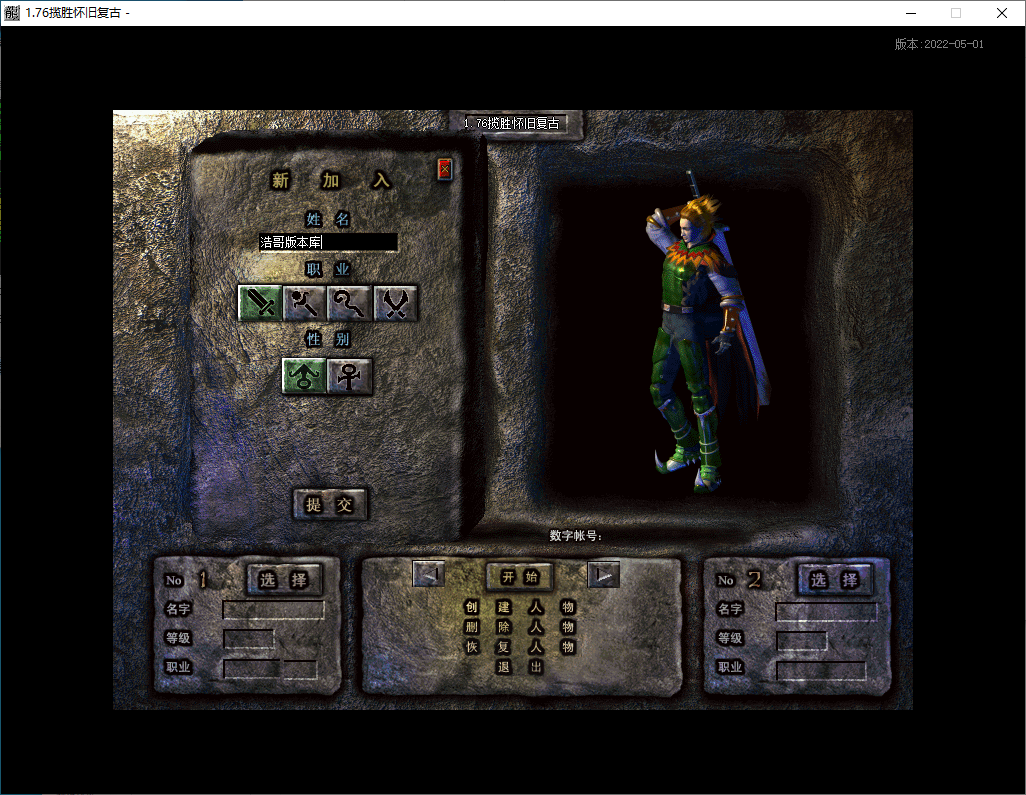This screenshot has width=1026, height=795.
Task: Click the 选择 button for slot No 1
Action: pyautogui.click(x=284, y=579)
